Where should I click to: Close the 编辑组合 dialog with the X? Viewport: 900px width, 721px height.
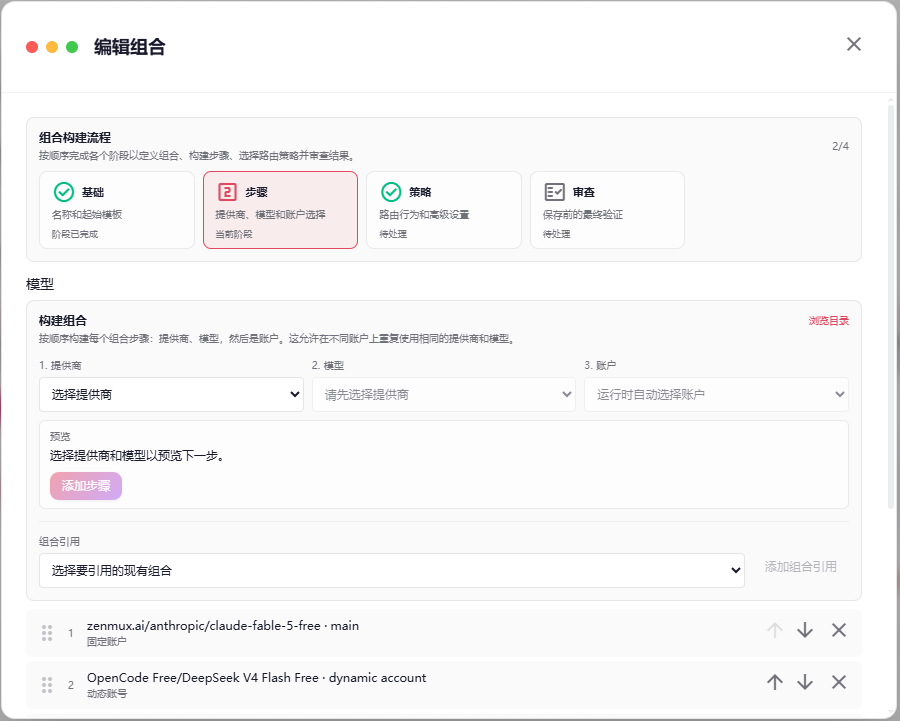(854, 44)
